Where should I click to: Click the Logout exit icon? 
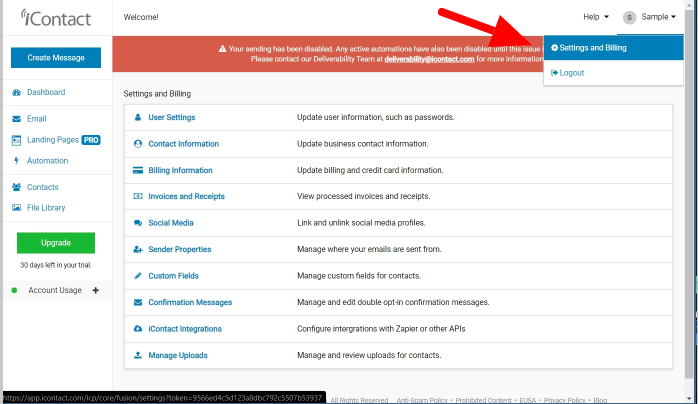pos(554,73)
